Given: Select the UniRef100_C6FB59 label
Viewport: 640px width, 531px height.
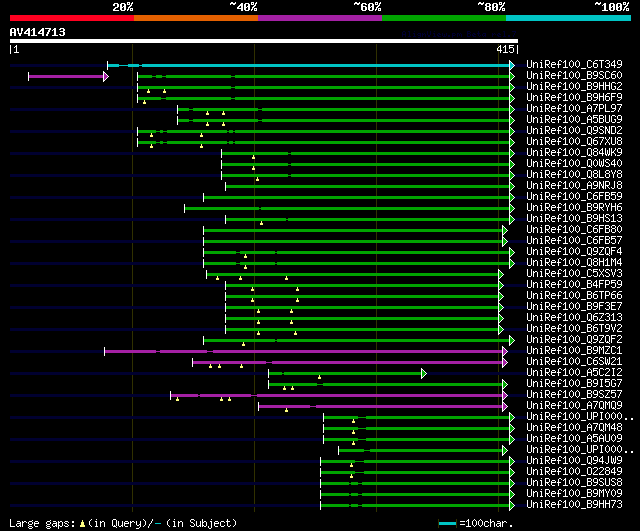Looking at the screenshot, I should tap(574, 196).
